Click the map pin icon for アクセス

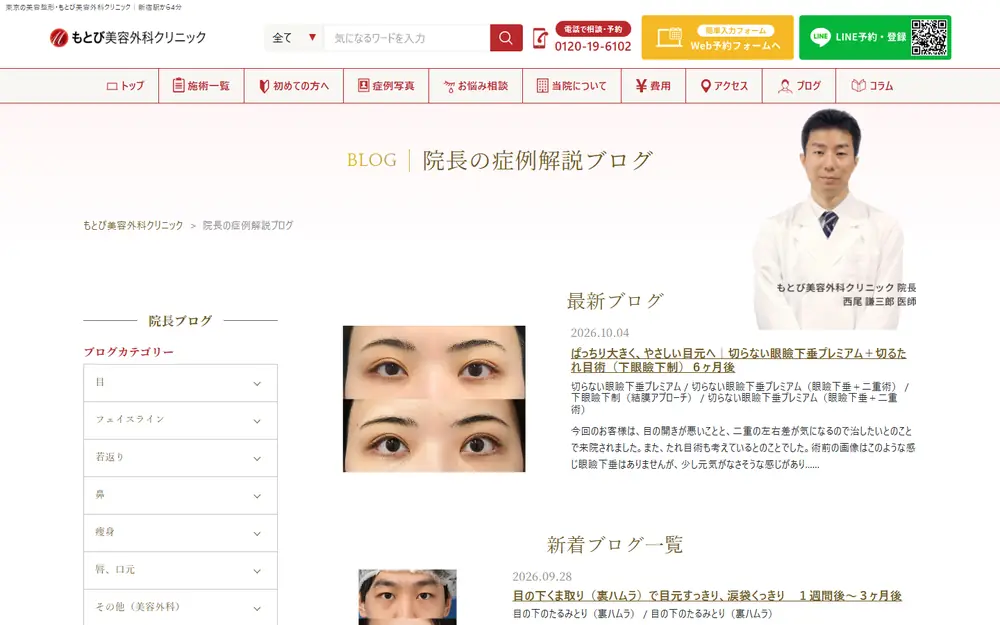pos(705,86)
